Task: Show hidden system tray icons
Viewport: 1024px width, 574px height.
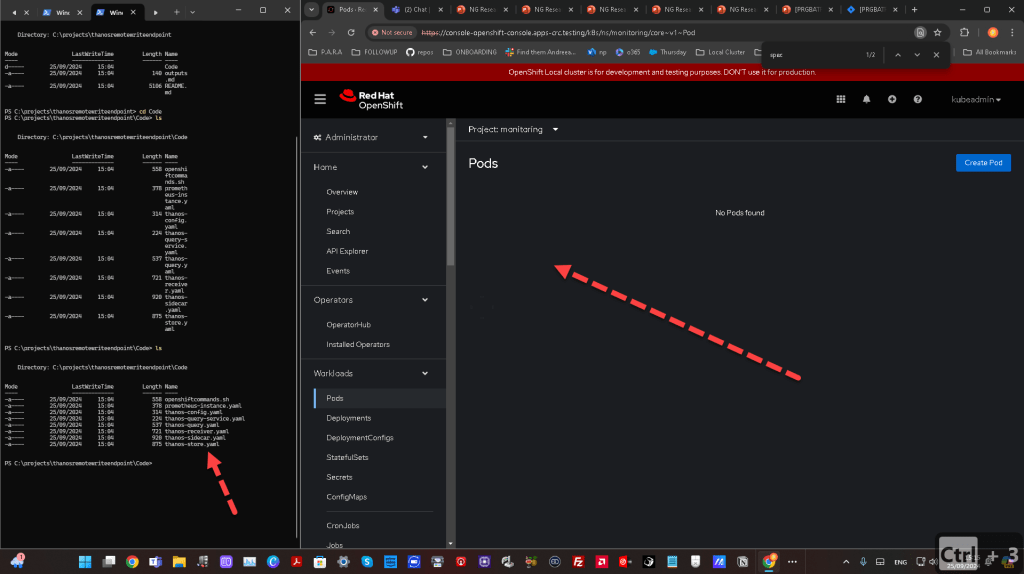Action: coord(846,562)
